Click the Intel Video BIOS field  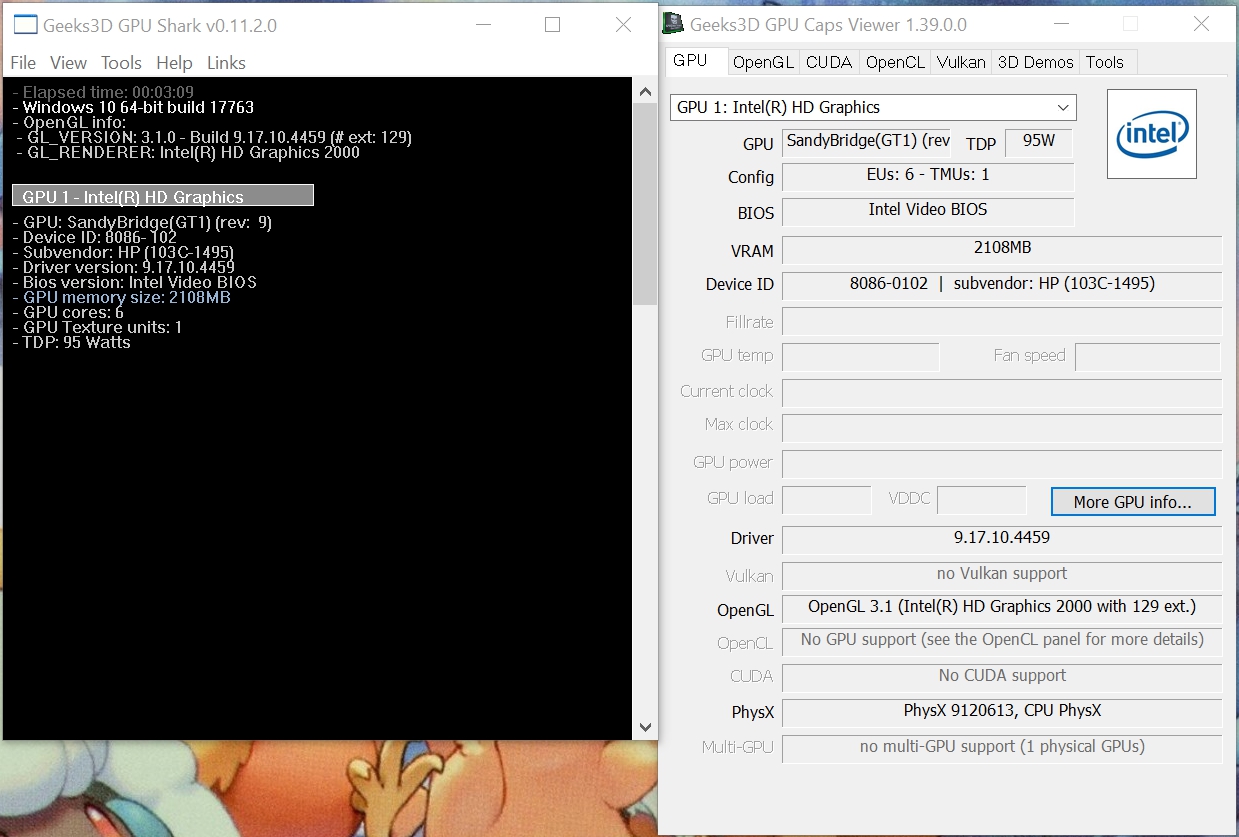(928, 211)
